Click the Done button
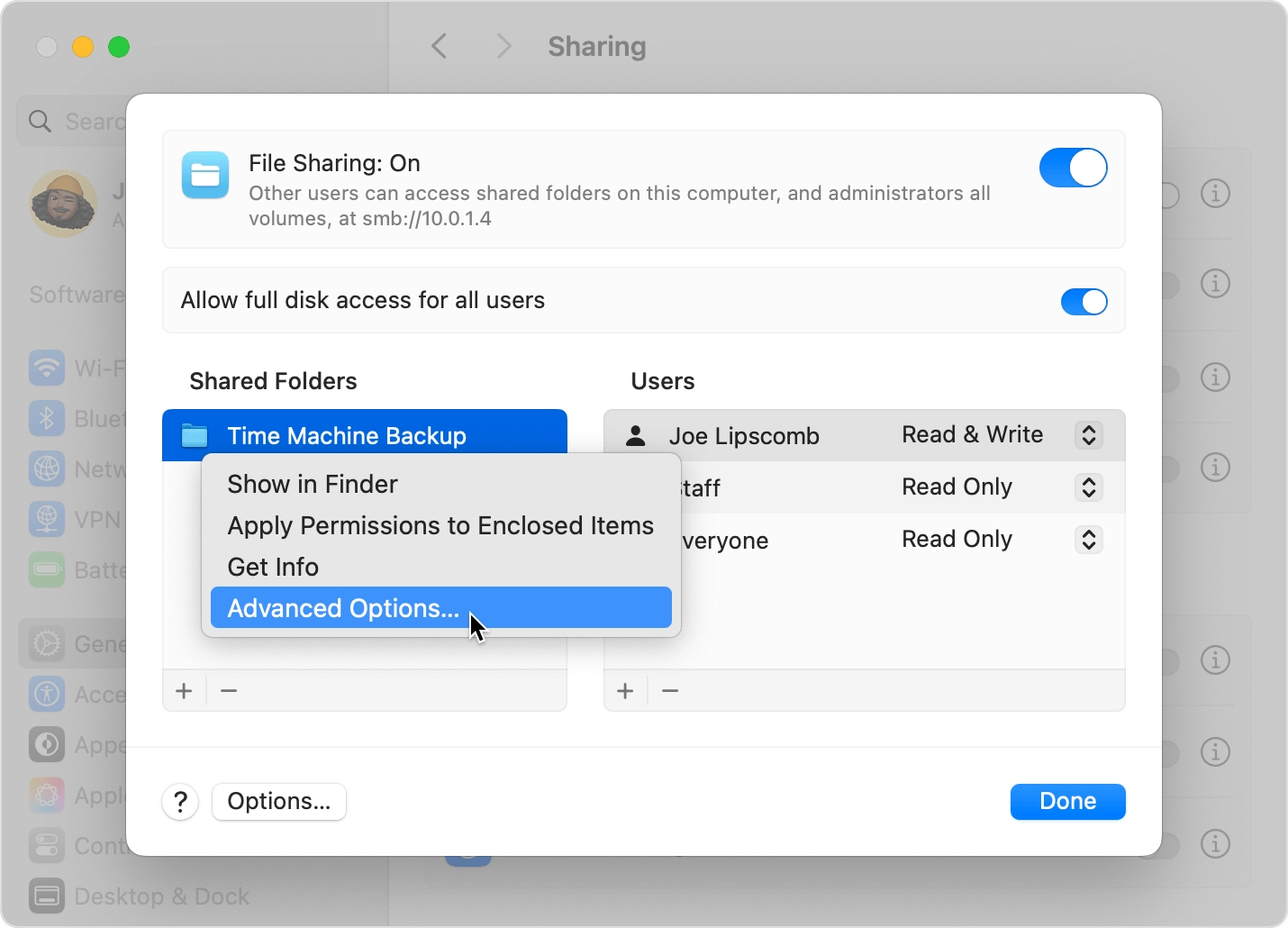This screenshot has height=928, width=1288. [1068, 802]
